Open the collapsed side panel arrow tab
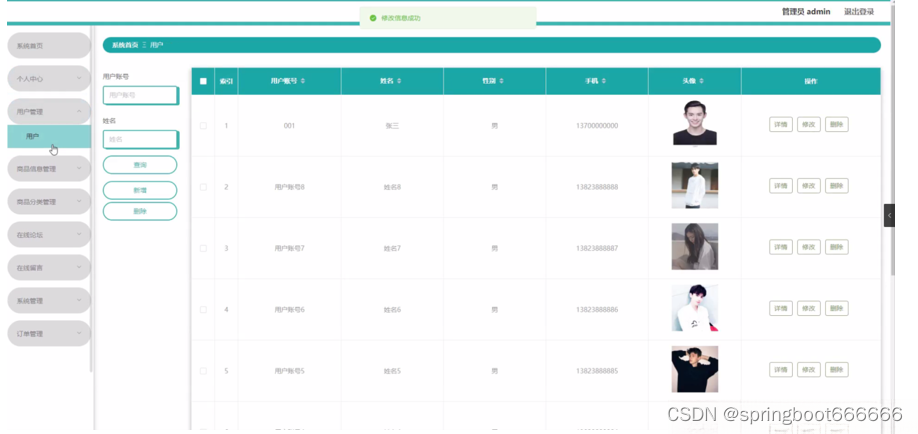The image size is (918, 434). tap(889, 215)
